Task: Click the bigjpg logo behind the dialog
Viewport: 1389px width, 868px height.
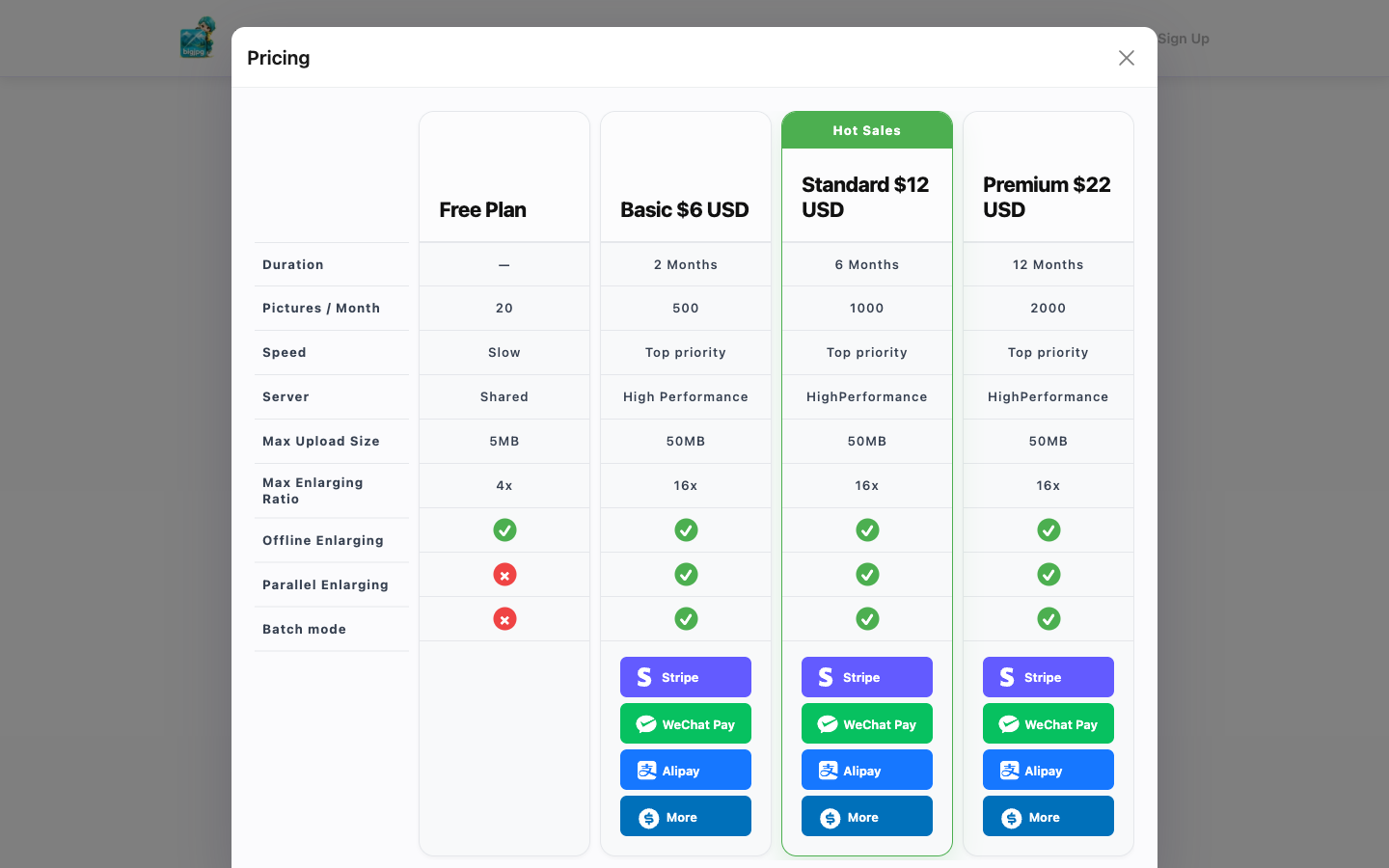Action: [x=199, y=38]
